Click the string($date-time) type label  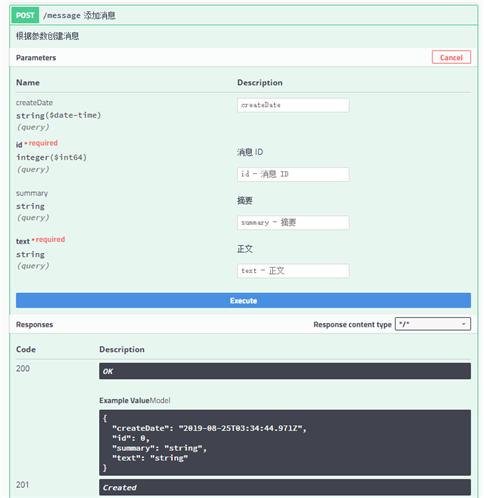(59, 115)
